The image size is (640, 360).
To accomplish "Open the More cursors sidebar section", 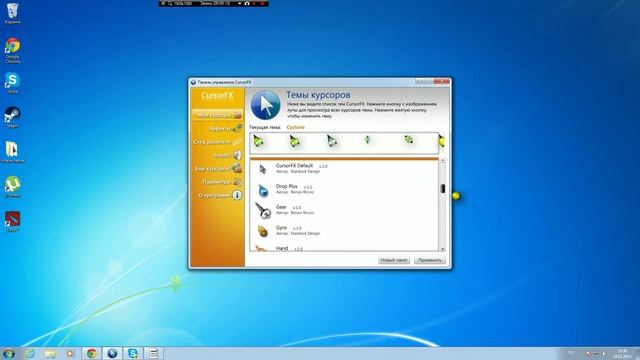I will 217,169.
